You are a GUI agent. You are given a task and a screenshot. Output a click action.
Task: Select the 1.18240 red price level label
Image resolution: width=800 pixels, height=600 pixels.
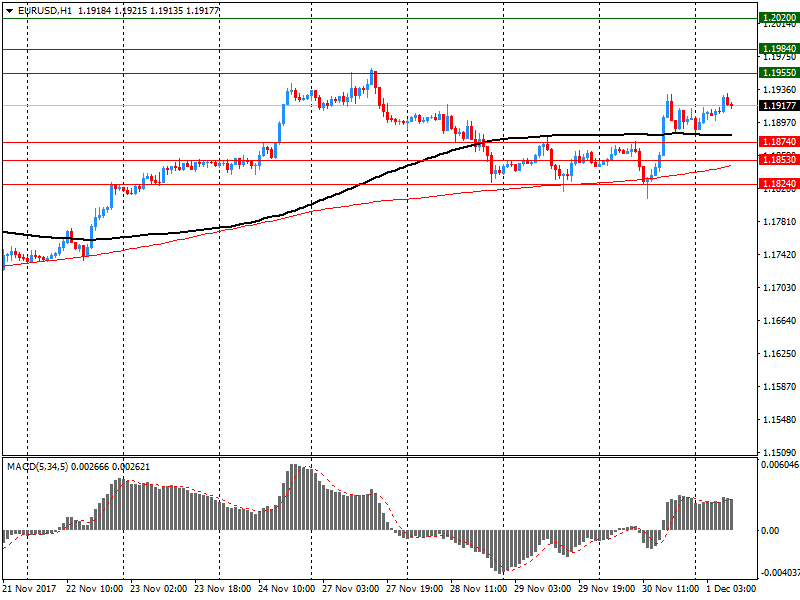tap(779, 184)
